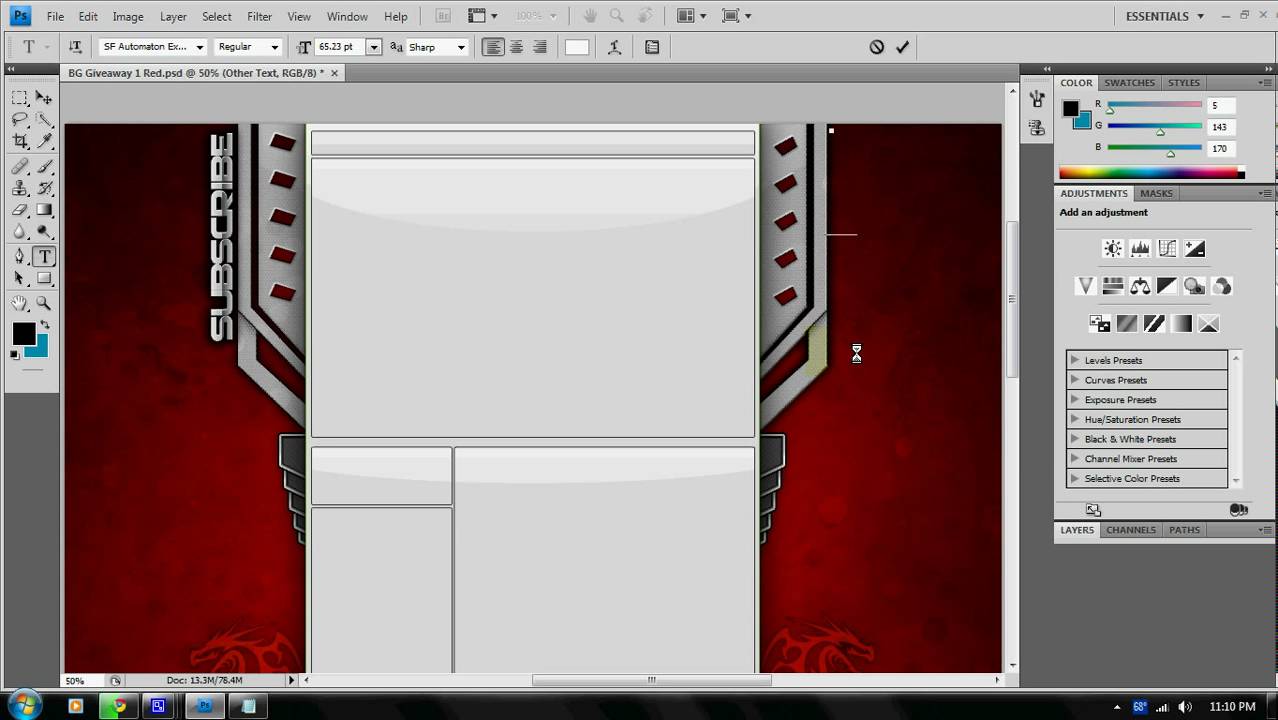
Task: Click the color spectrum ramp
Action: pos(1151,173)
